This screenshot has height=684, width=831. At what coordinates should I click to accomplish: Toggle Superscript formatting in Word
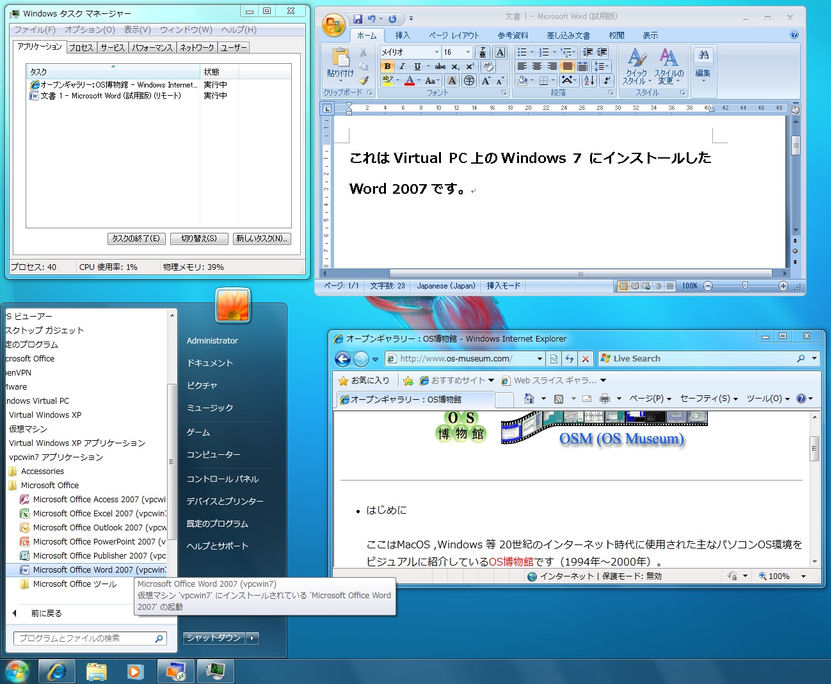tap(470, 66)
